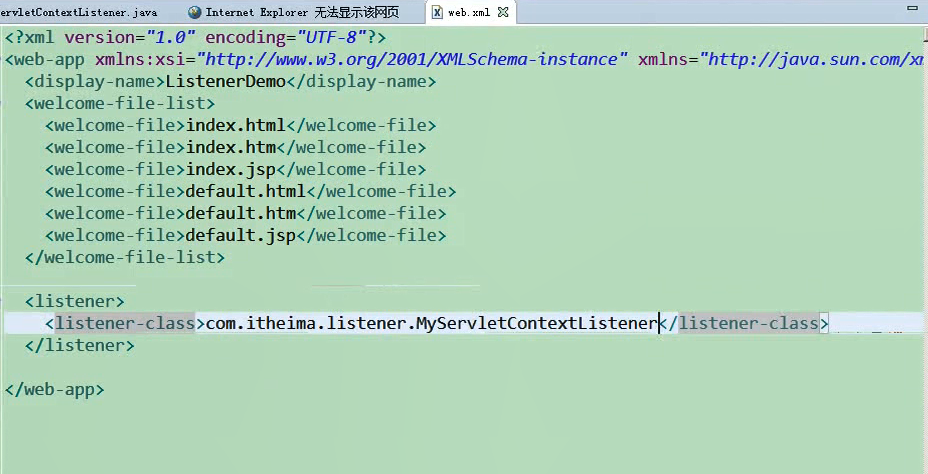Image resolution: width=928 pixels, height=474 pixels.
Task: Close the web.xml editor tab
Action: coord(503,13)
